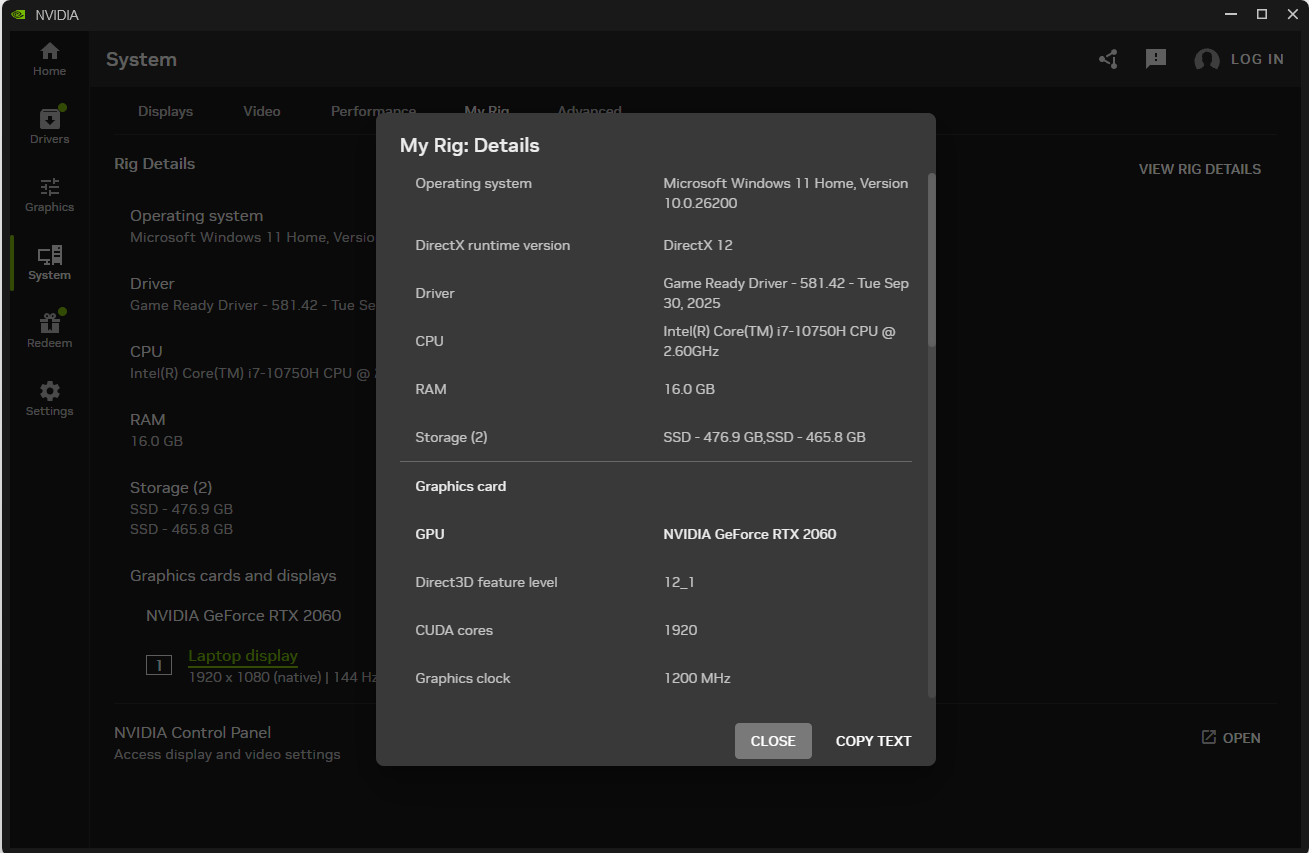This screenshot has width=1309, height=853.
Task: Switch to the Advanced tab
Action: point(589,111)
